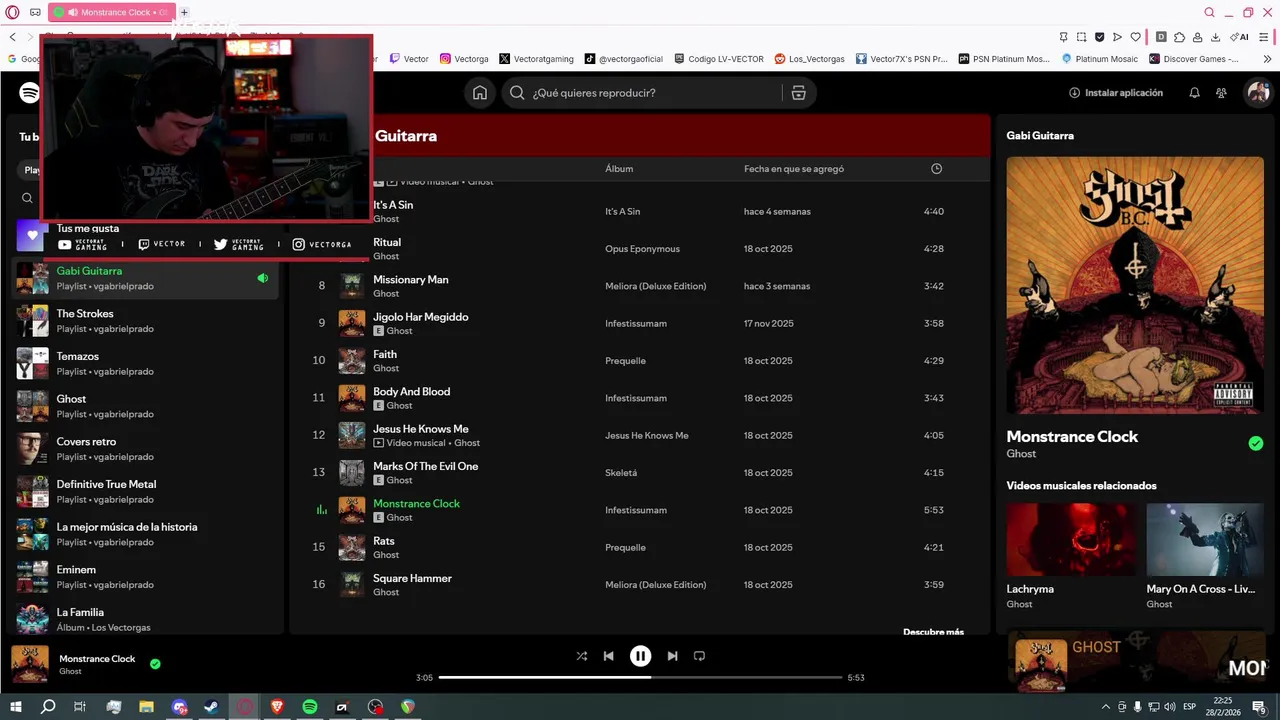This screenshot has width=1280, height=720.
Task: Open browser extensions puzzle icon
Action: [1179, 37]
